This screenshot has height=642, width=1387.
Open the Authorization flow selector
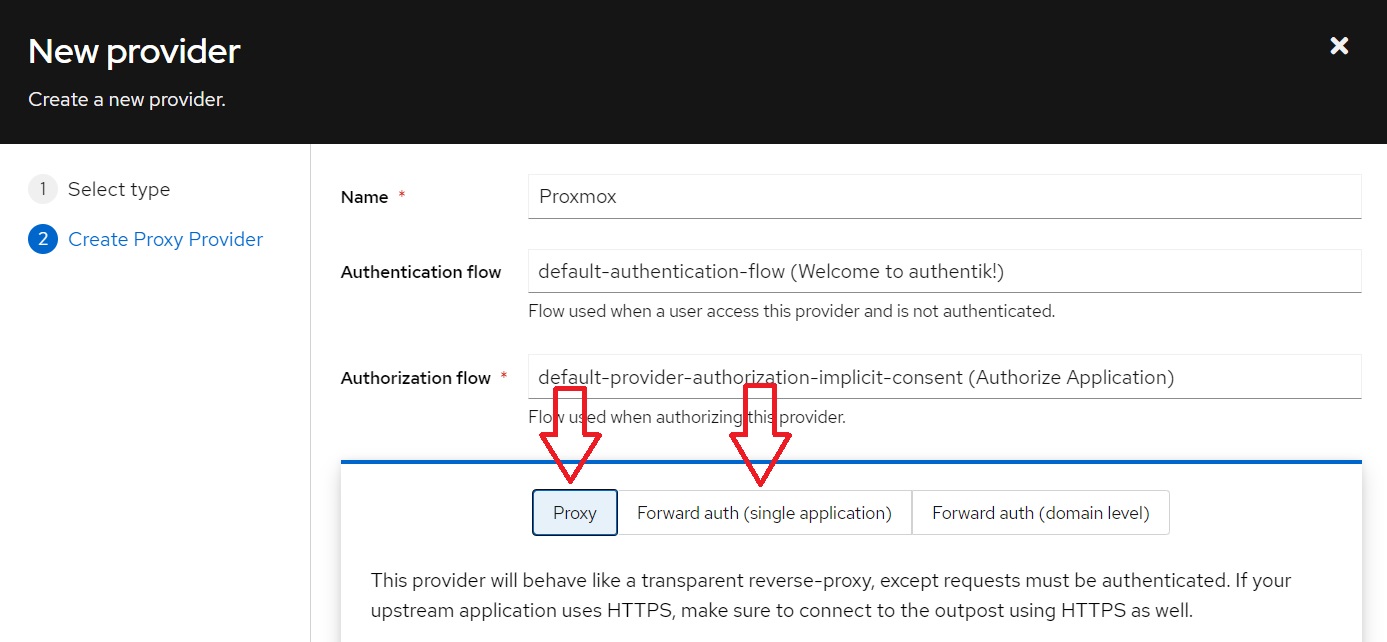pos(943,377)
